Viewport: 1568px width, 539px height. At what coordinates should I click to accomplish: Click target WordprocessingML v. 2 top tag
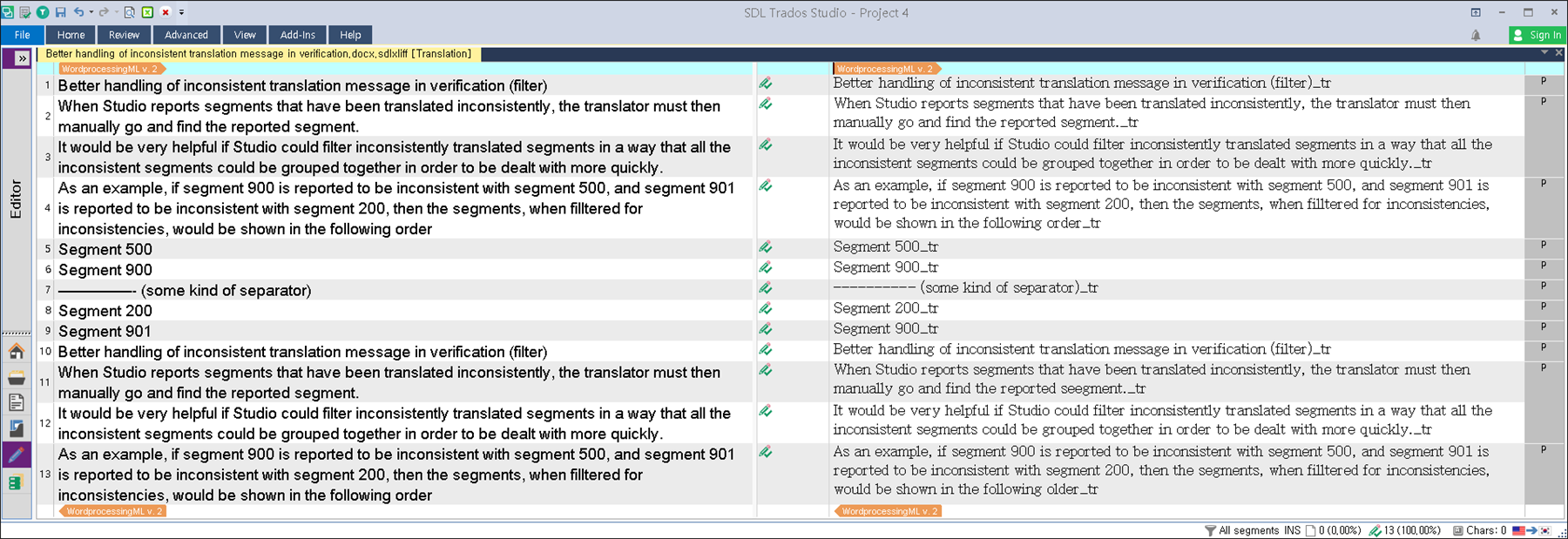(886, 69)
